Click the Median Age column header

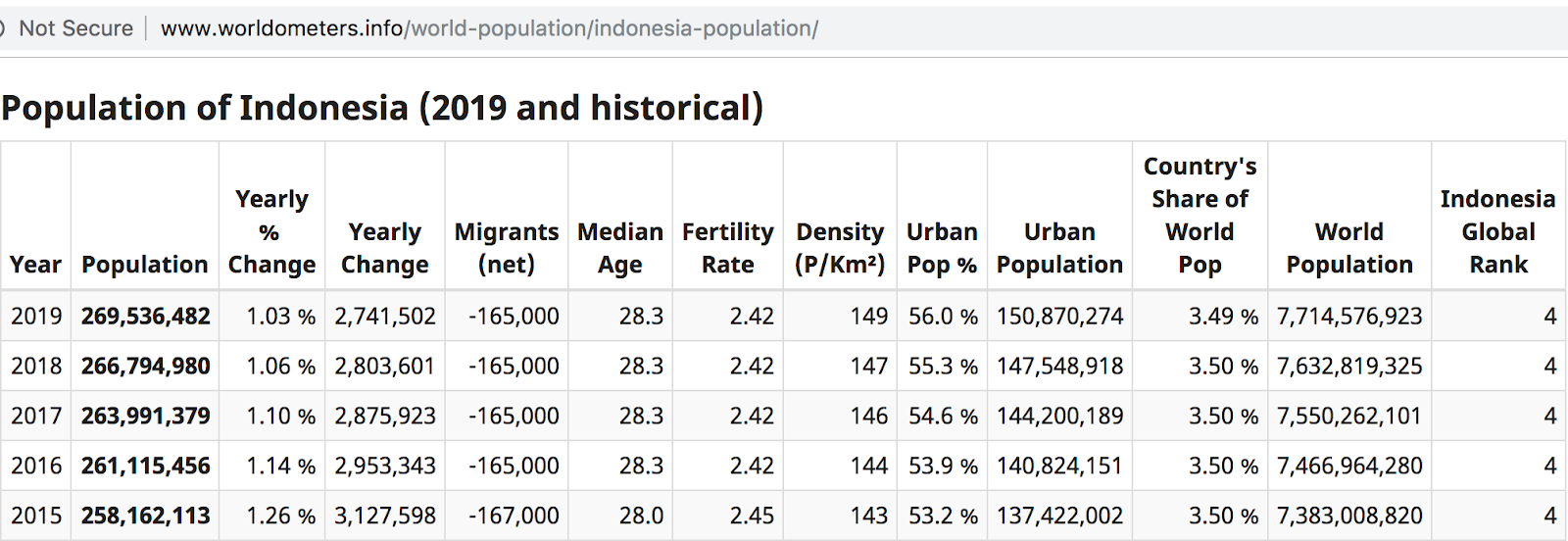point(620,248)
